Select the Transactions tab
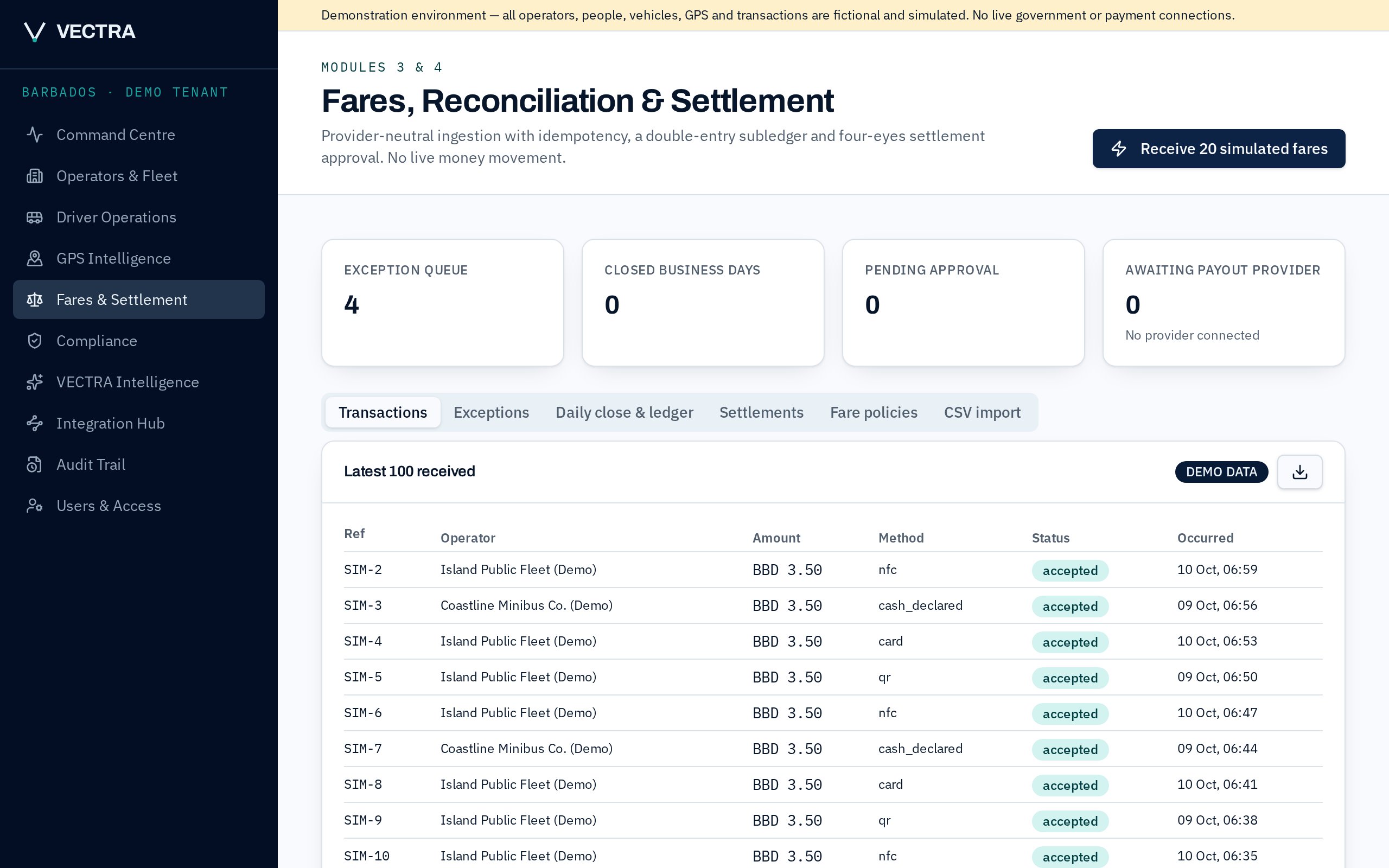This screenshot has width=1389, height=868. coord(383,412)
